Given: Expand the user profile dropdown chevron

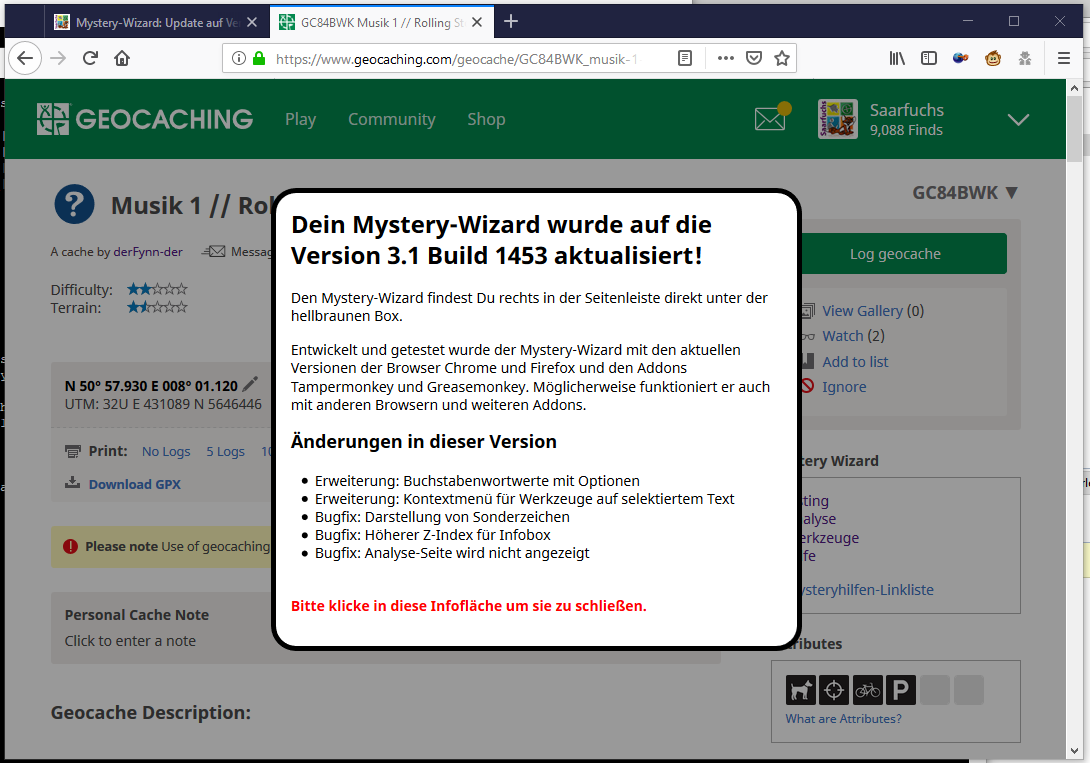Looking at the screenshot, I should coord(1018,120).
